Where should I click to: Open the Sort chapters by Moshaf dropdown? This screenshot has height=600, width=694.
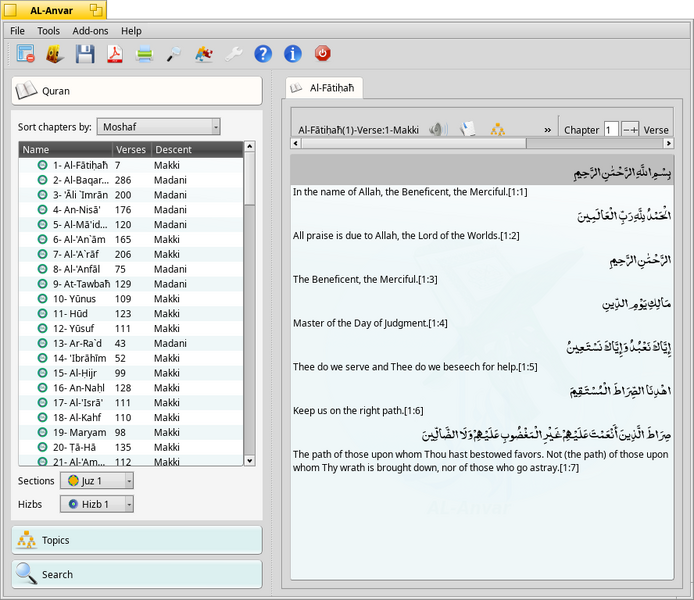[x=158, y=127]
